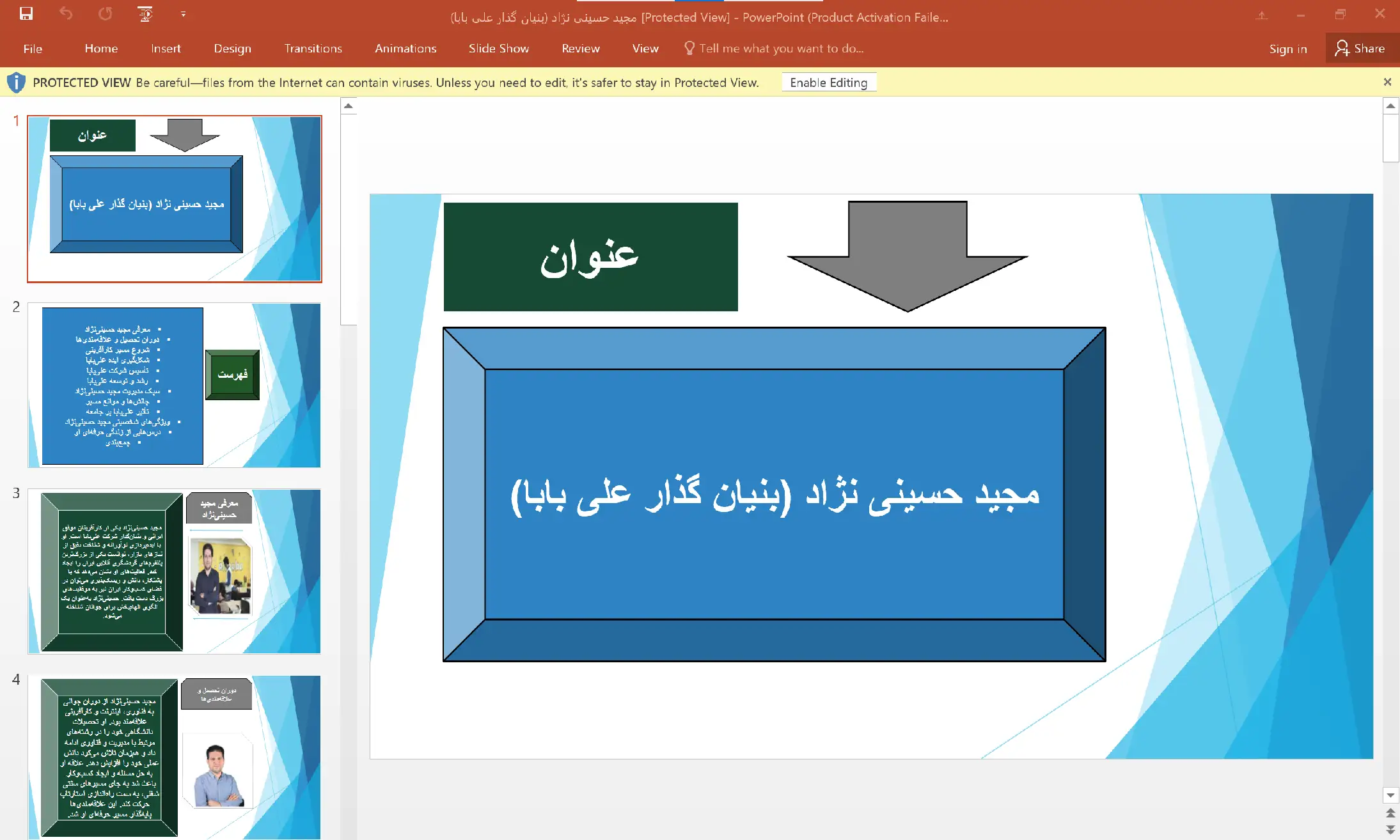Open the File menu

33,49
